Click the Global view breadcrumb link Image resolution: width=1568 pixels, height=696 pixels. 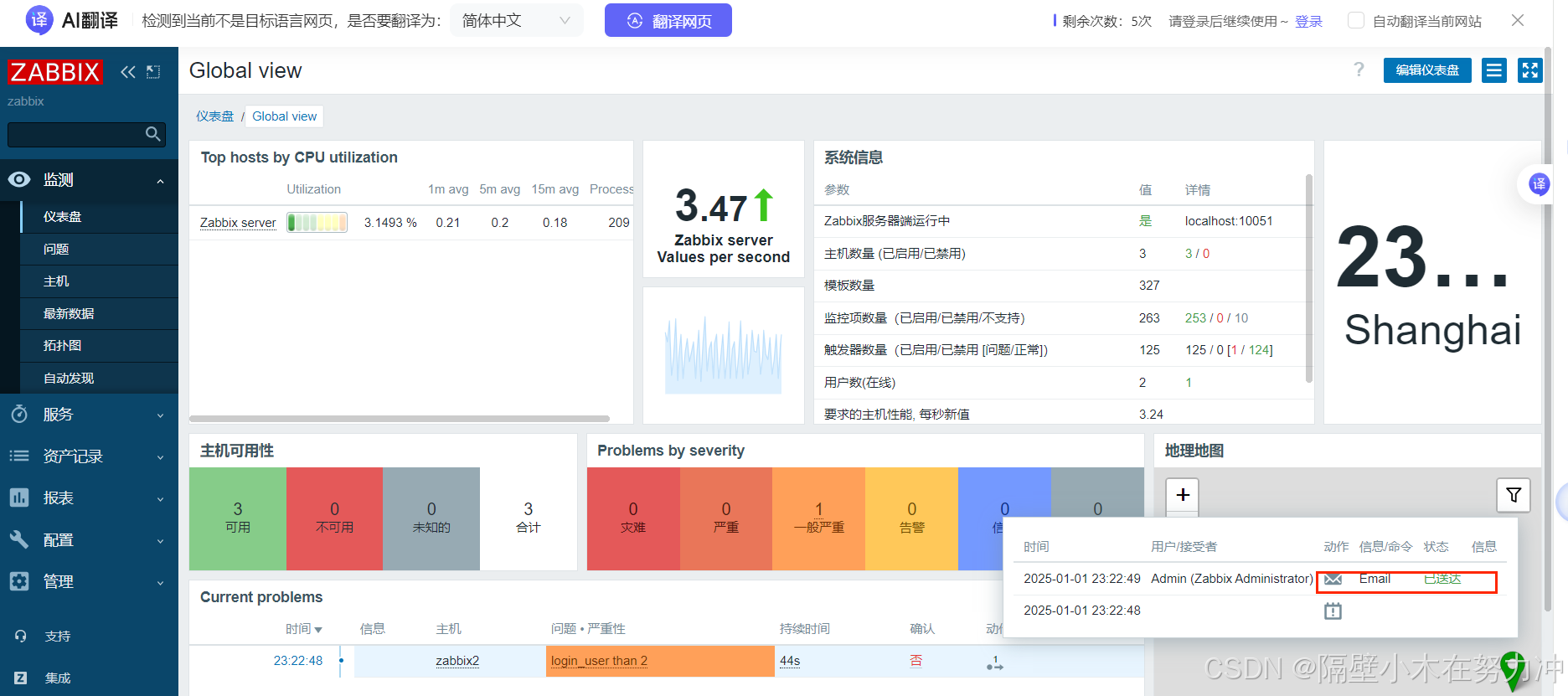click(x=285, y=116)
